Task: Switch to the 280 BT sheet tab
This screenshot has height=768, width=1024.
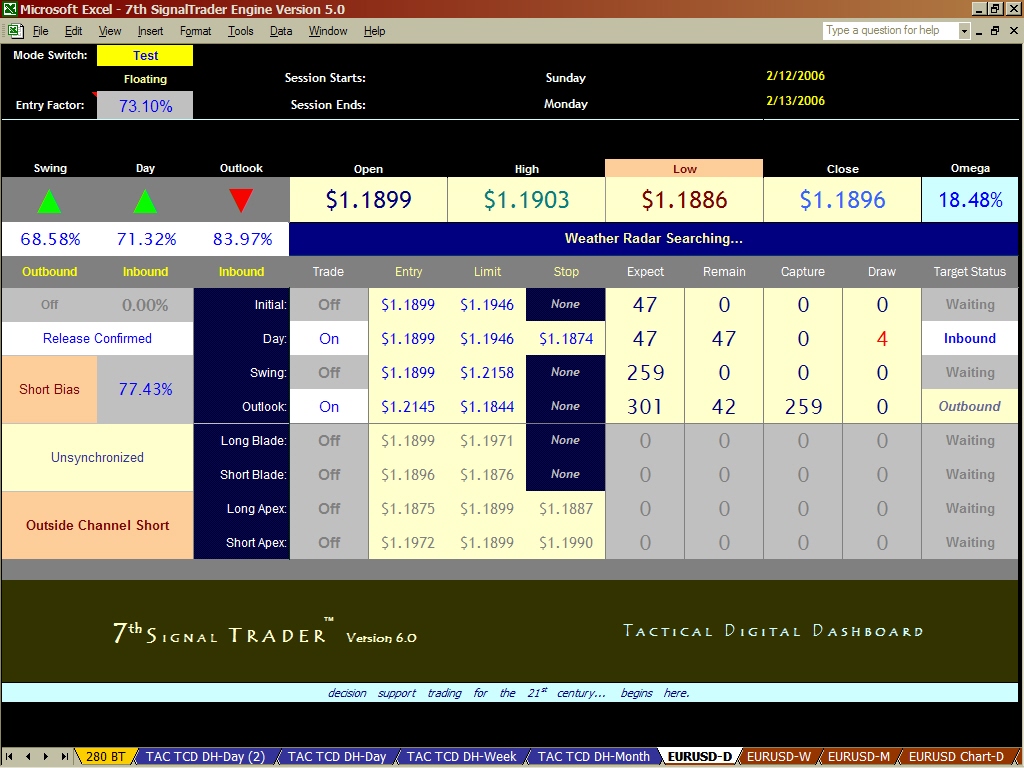Action: tap(106, 756)
